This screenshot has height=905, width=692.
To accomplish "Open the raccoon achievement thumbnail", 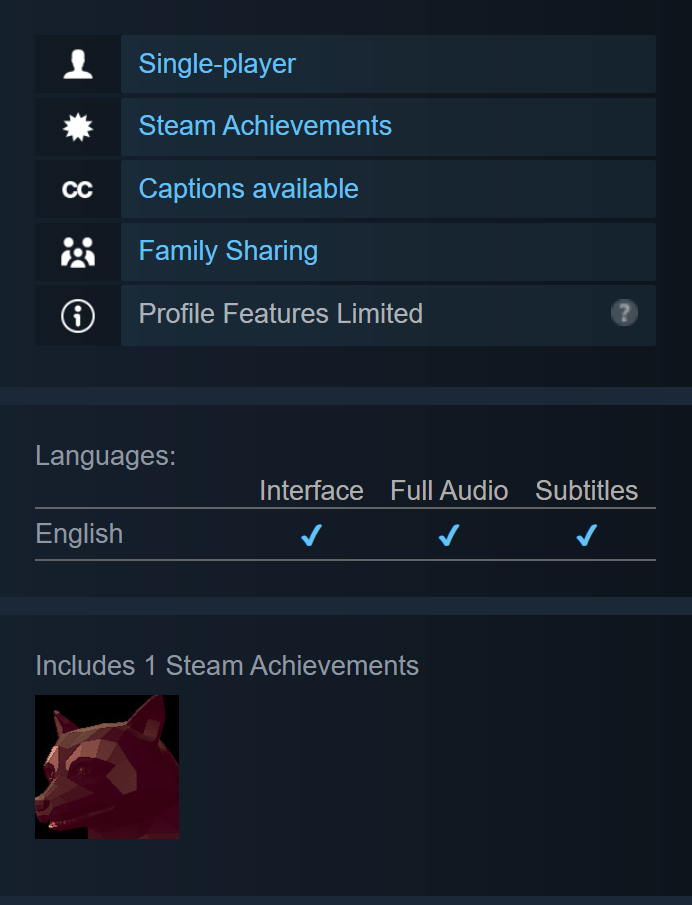I will (x=107, y=767).
